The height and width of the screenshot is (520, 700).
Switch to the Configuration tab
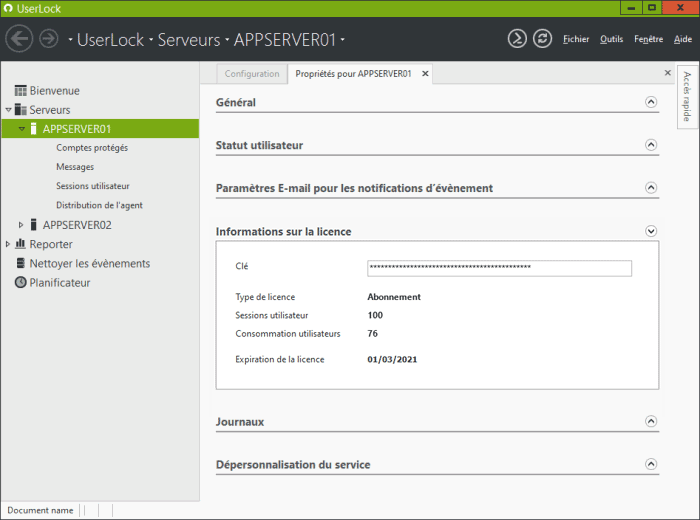(x=252, y=74)
